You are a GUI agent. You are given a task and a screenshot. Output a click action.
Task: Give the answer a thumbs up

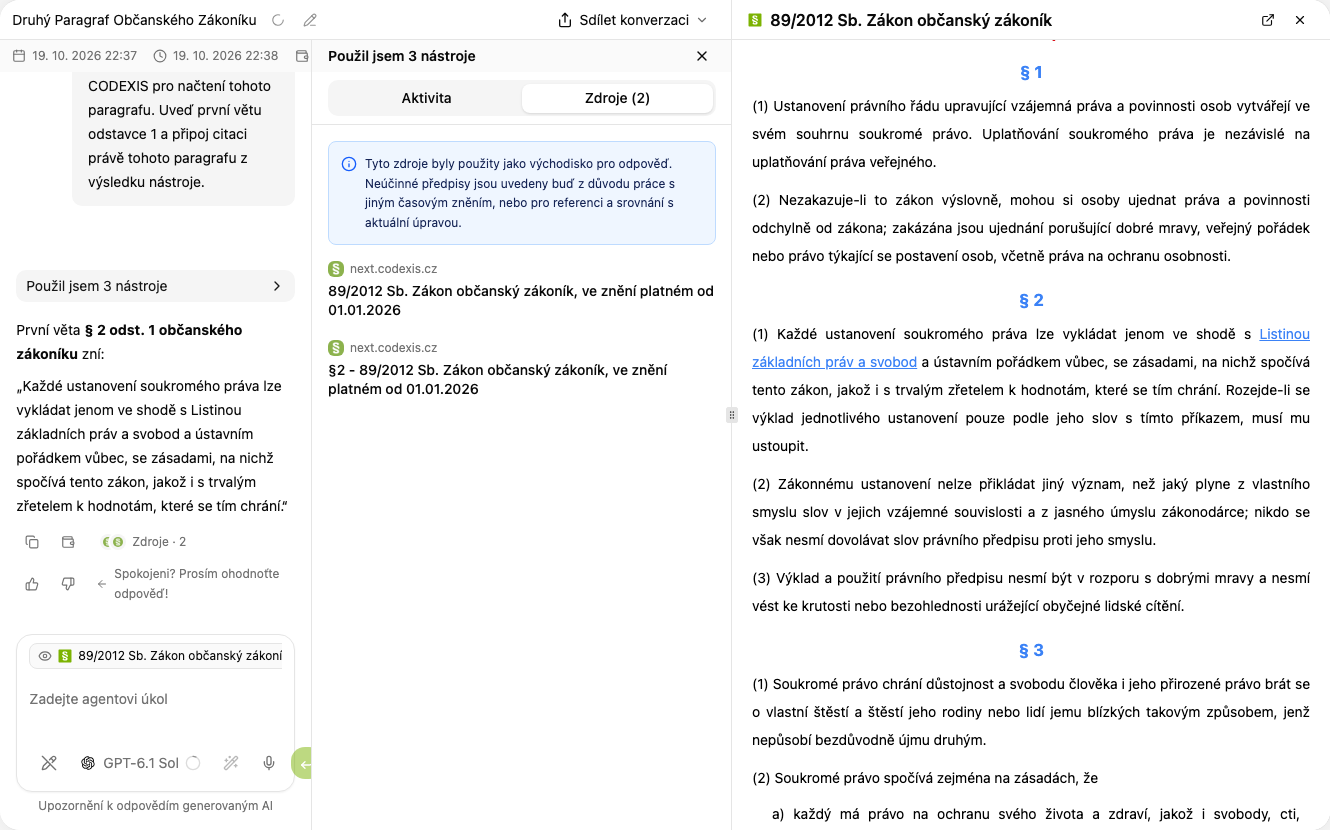[32, 584]
